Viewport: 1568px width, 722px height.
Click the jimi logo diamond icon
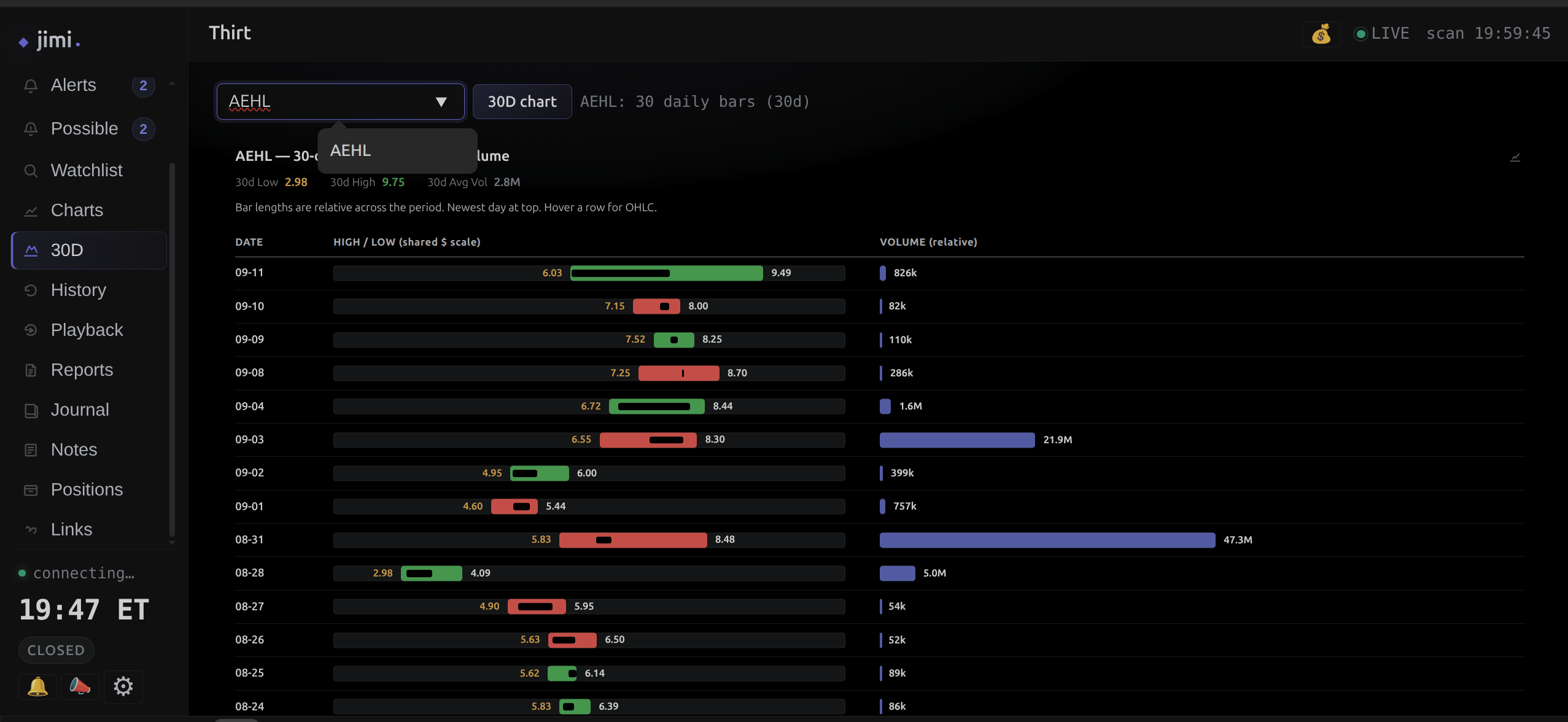click(23, 42)
